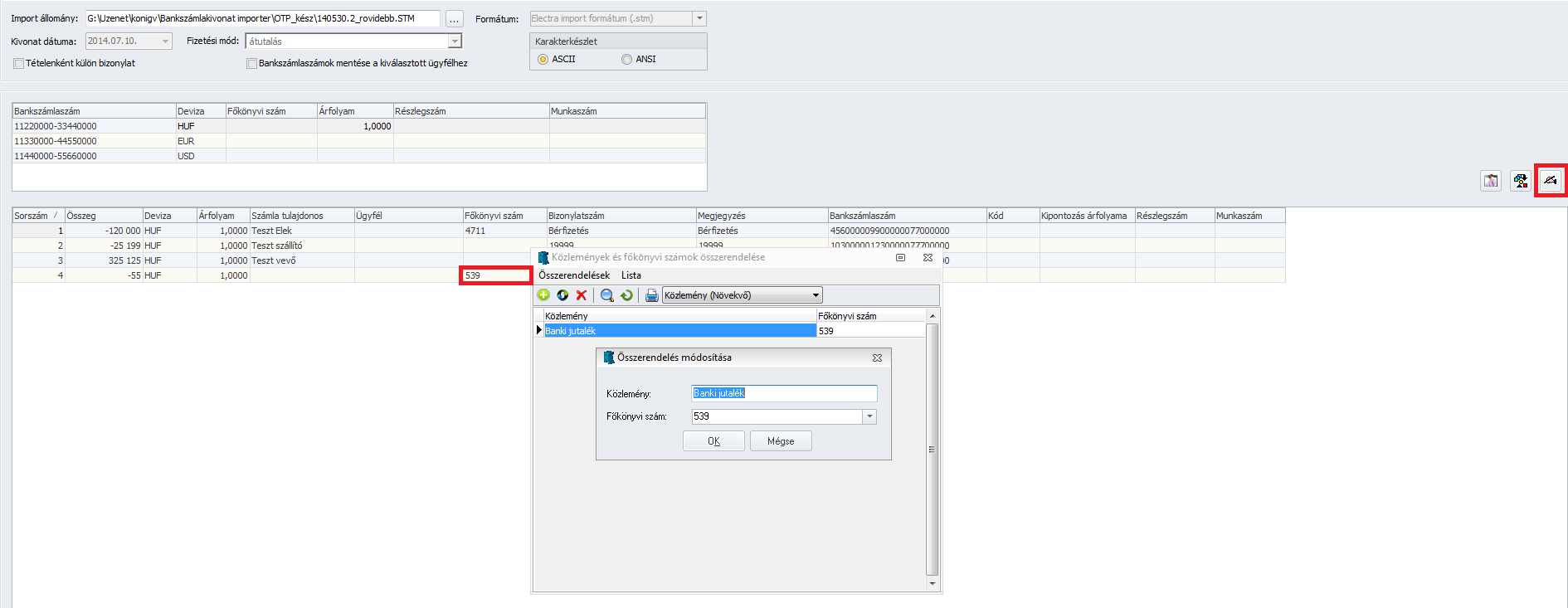Check Bankszámlaszámok mentése a kiválasztott ügyfélhez
This screenshot has height=608, width=1568.
click(x=251, y=64)
